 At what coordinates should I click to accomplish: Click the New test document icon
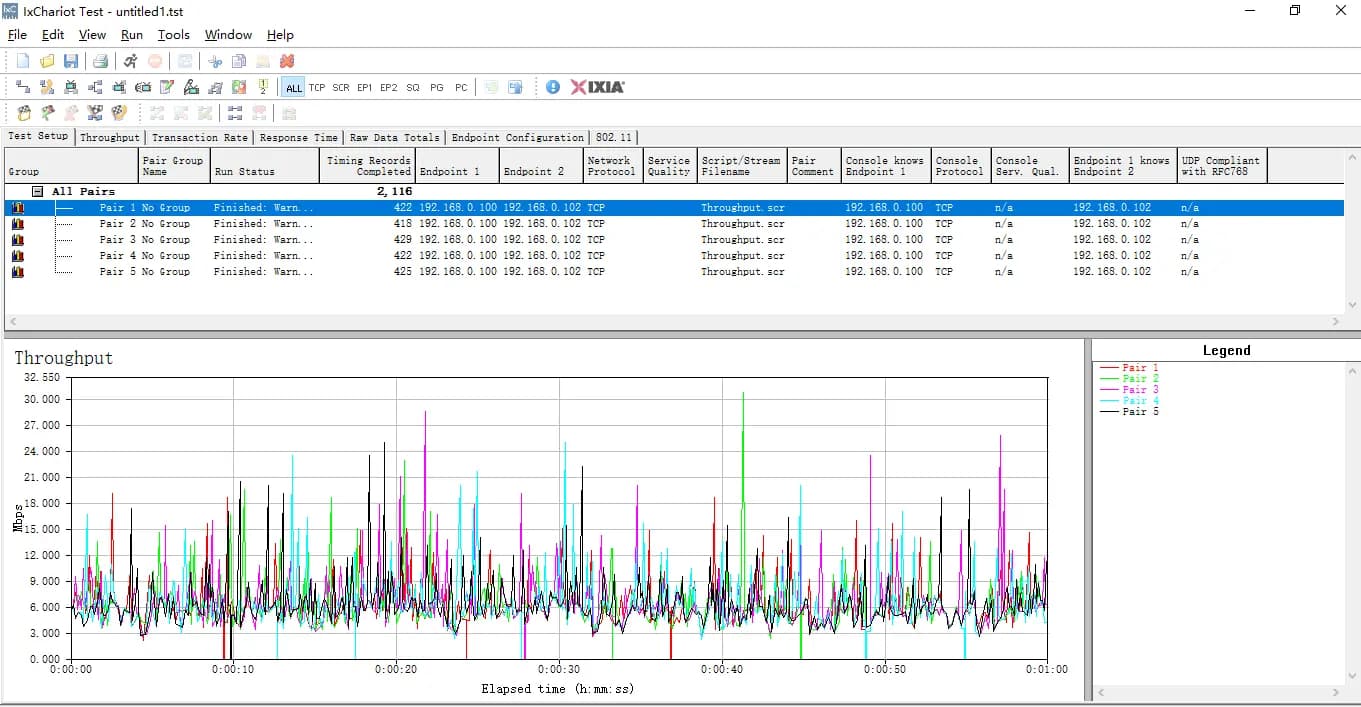tap(23, 61)
